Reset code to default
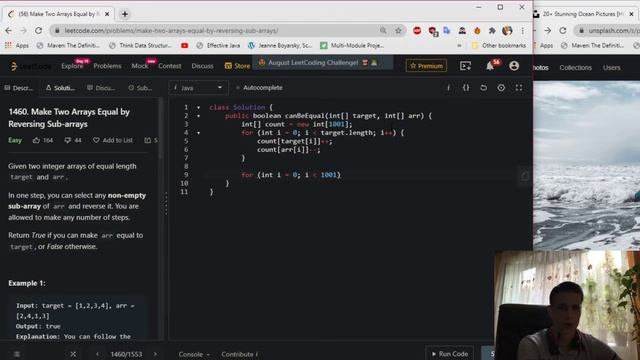This screenshot has height=360, width=640. point(483,88)
